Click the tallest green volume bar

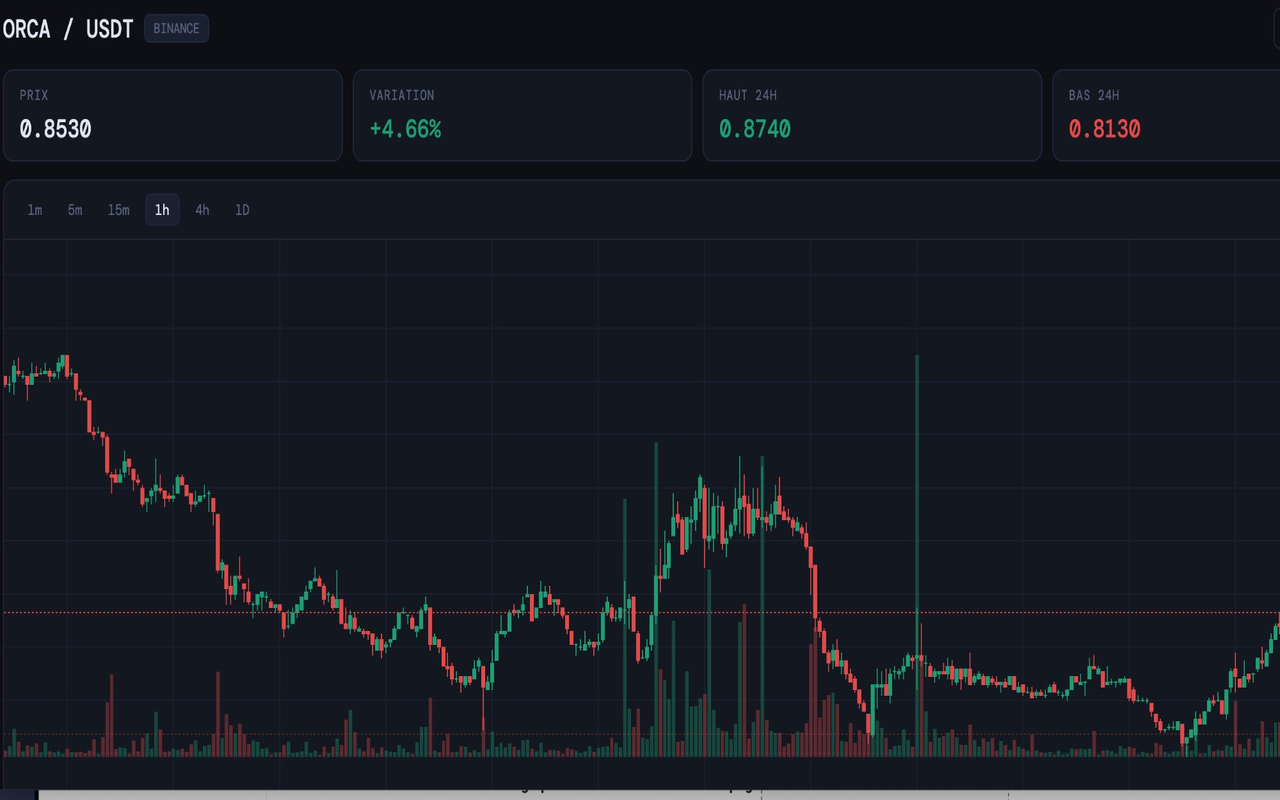click(917, 555)
